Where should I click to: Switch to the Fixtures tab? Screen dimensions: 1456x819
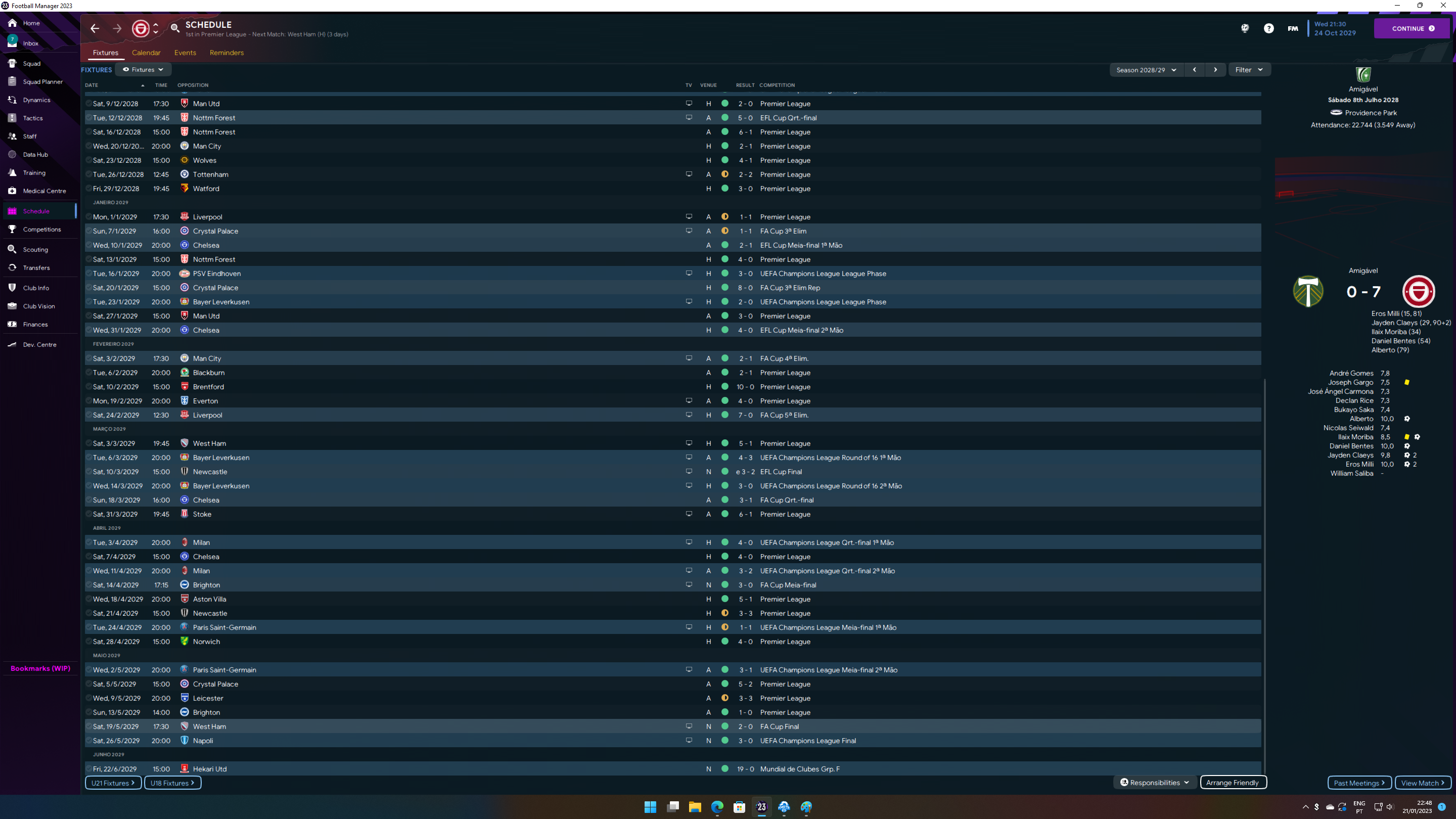point(106,53)
